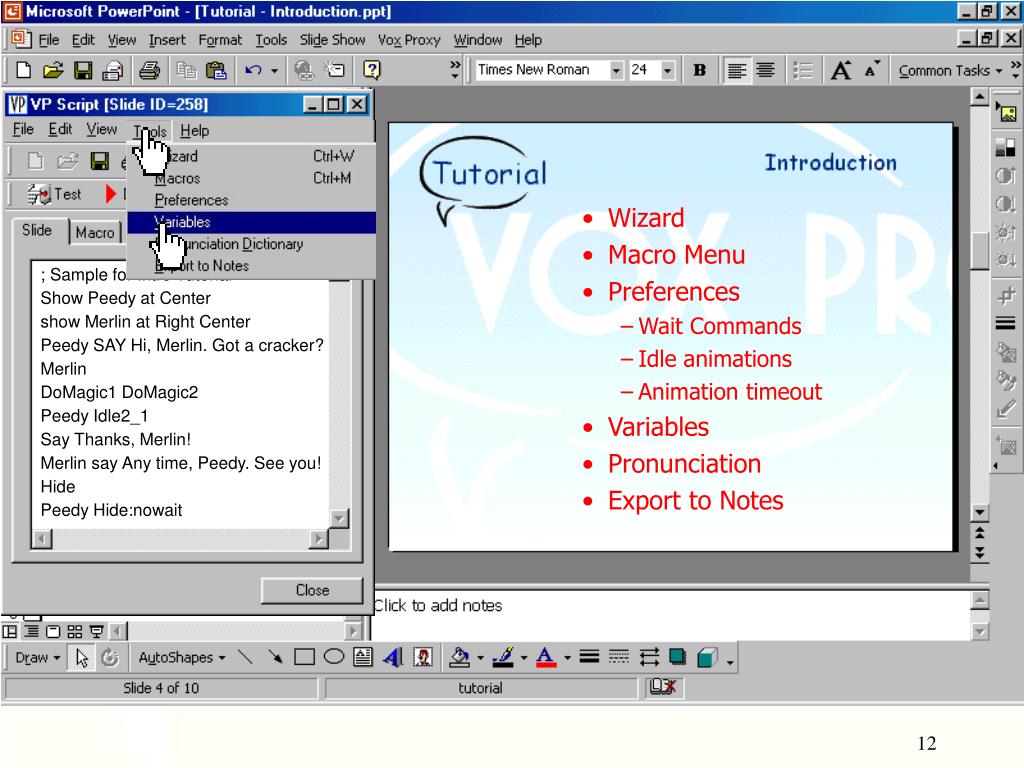Click the Shadow style icon

point(678,657)
